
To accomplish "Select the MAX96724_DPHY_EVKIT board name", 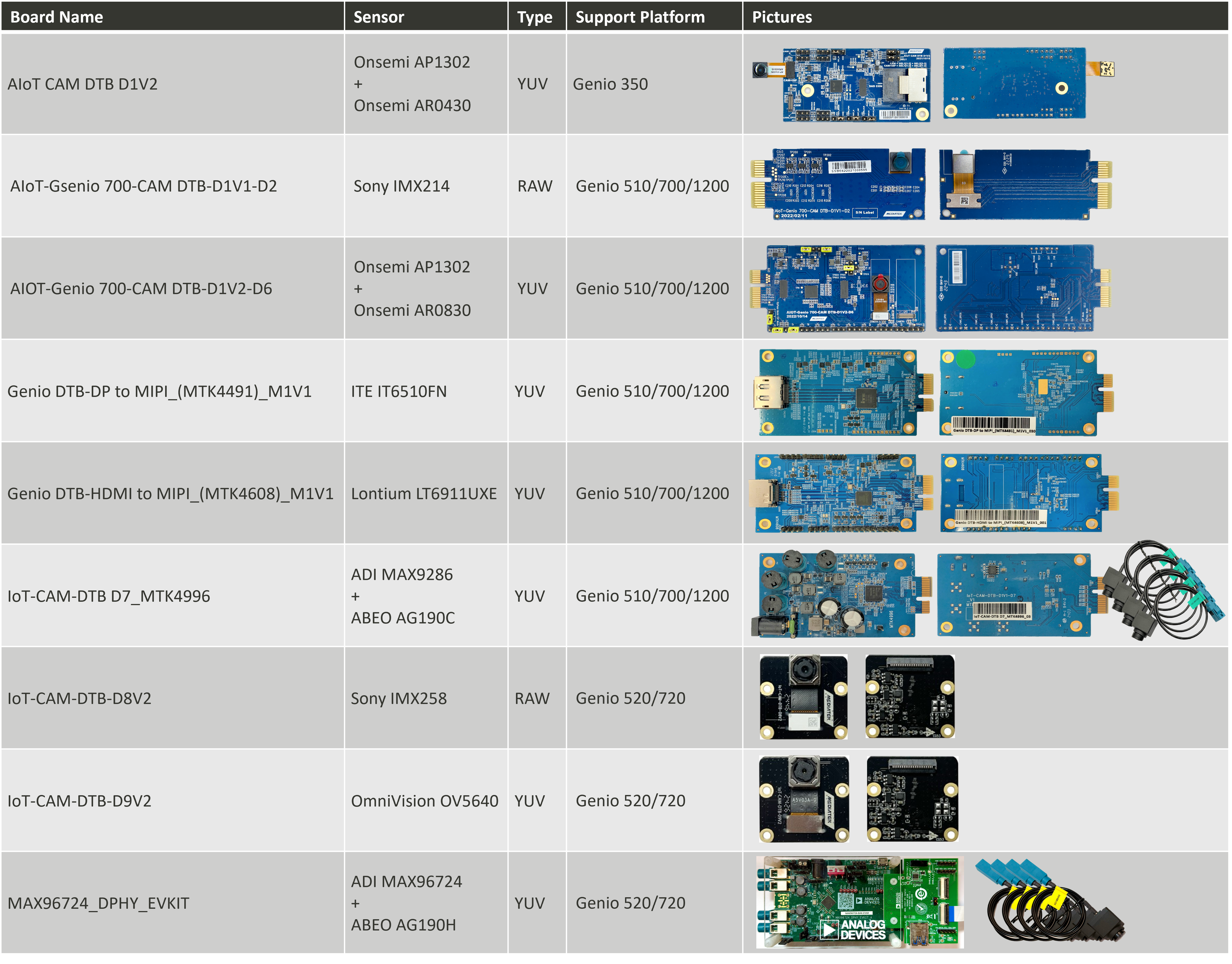I will (x=98, y=903).
